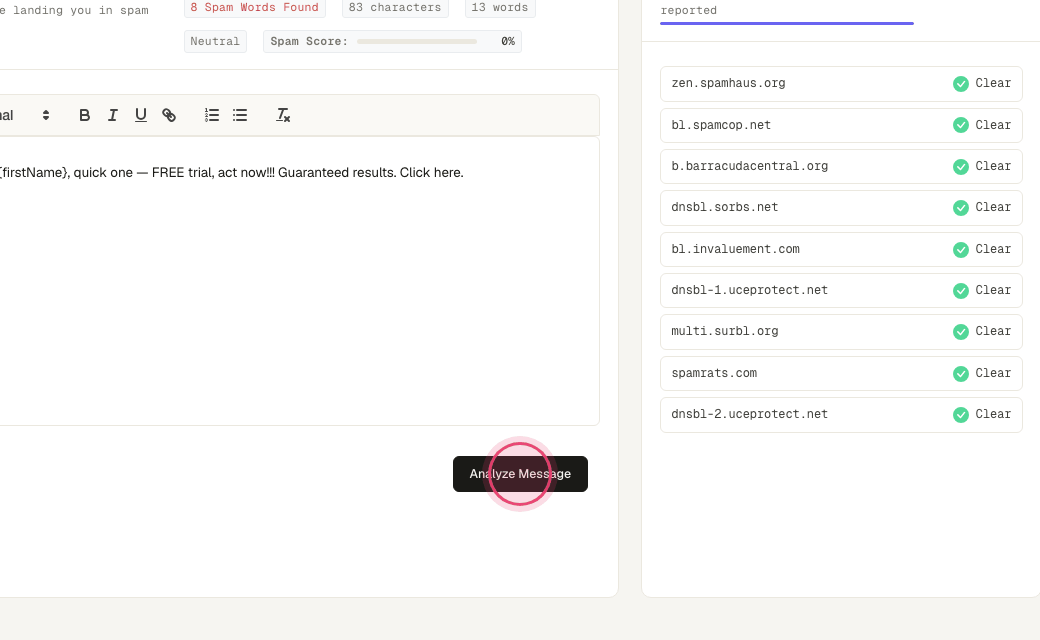Toggle underline formatting in editor toolbar
The width and height of the screenshot is (1040, 640).
[141, 115]
